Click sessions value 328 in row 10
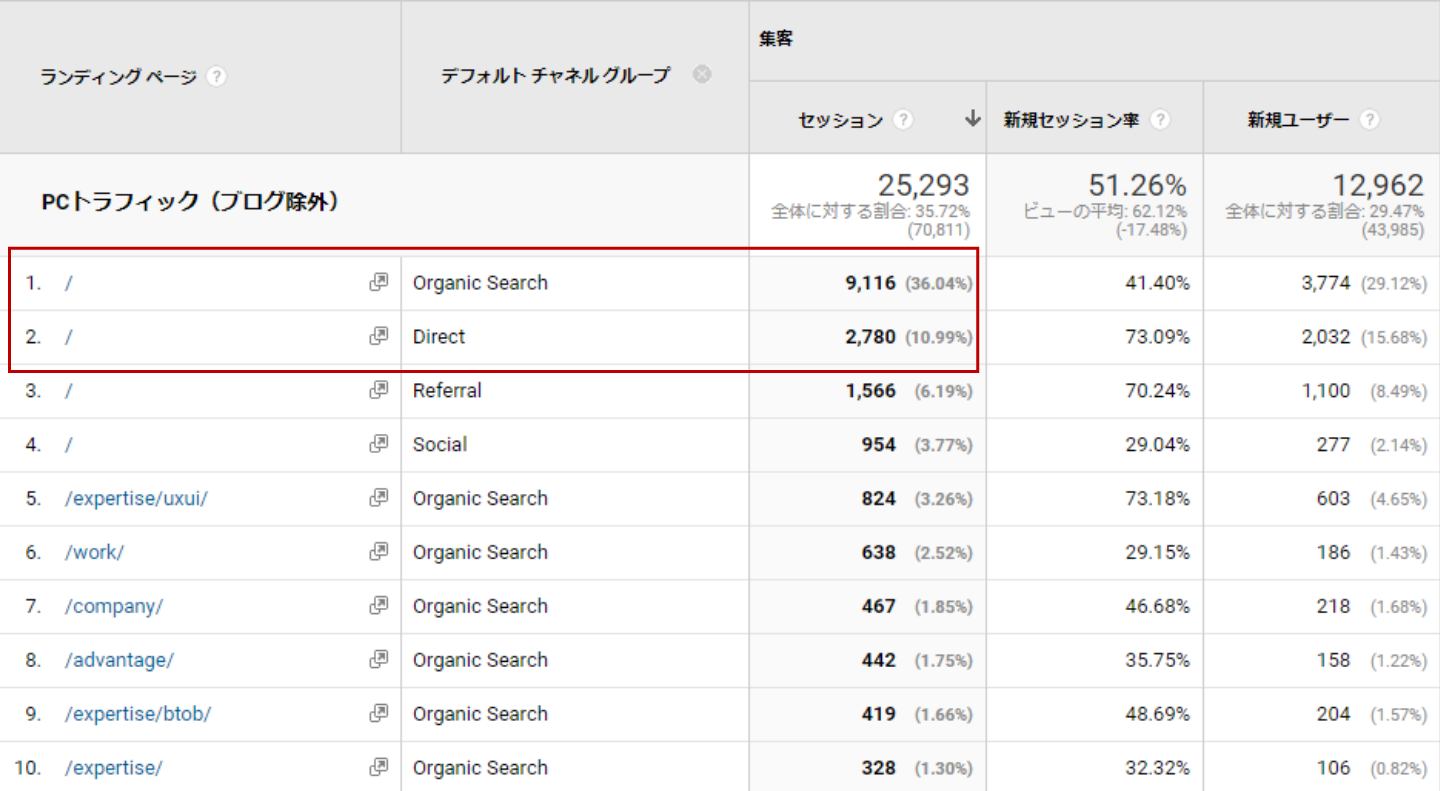This screenshot has height=791, width=1440. [x=878, y=769]
